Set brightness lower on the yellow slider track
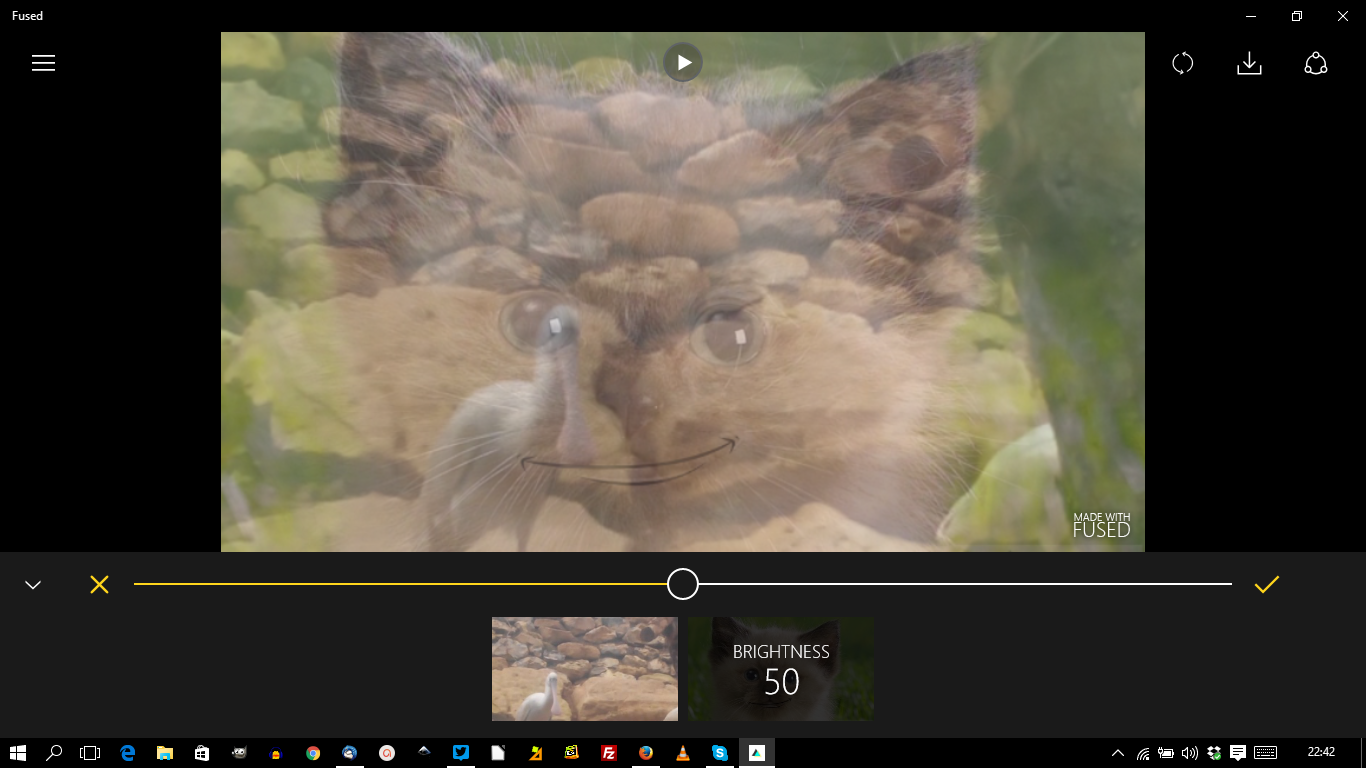The width and height of the screenshot is (1366, 768). (400, 584)
